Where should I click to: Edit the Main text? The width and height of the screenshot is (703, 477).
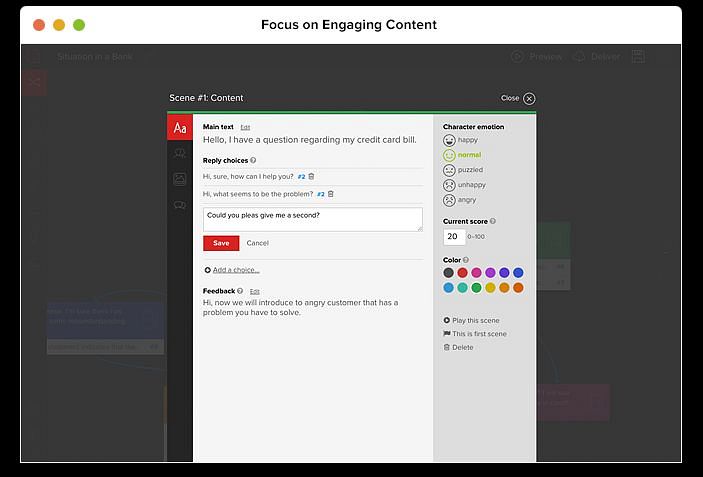coord(245,127)
